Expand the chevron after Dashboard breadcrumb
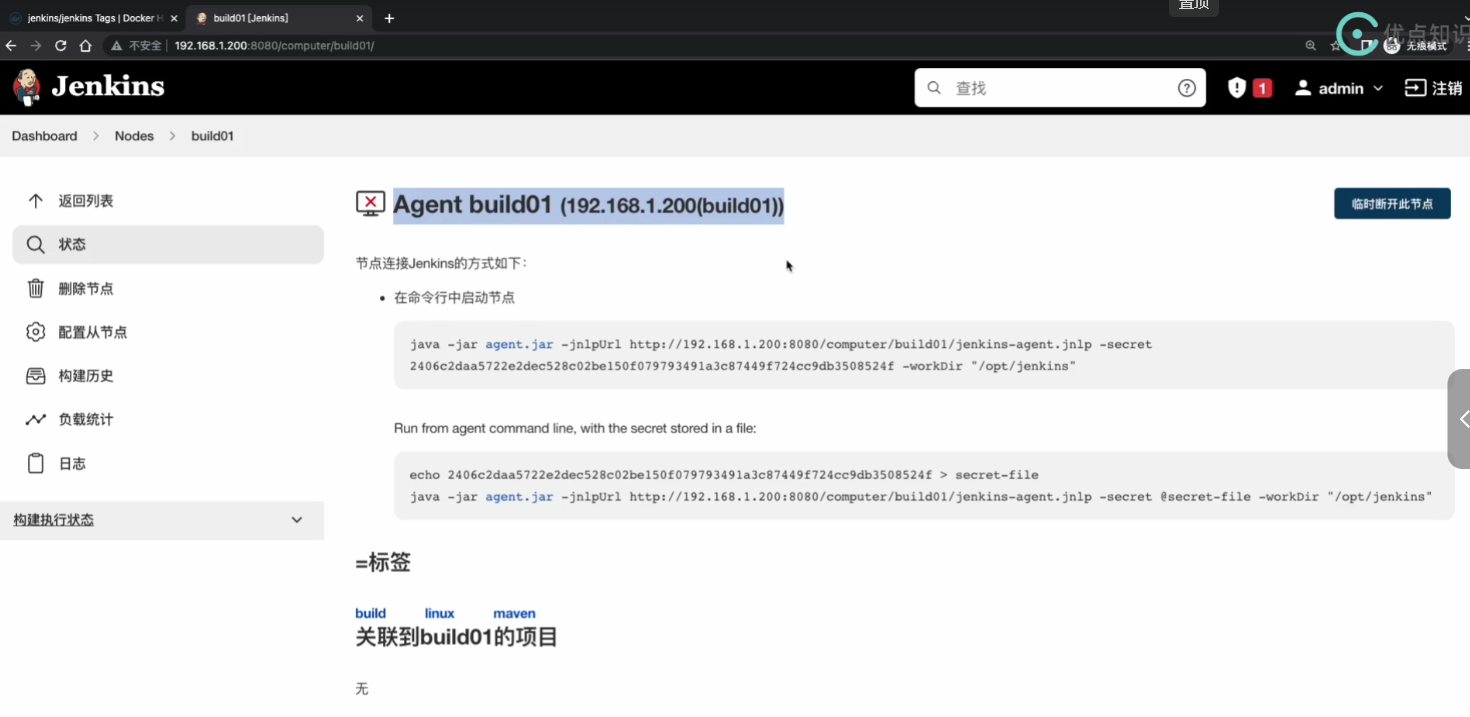 point(96,136)
